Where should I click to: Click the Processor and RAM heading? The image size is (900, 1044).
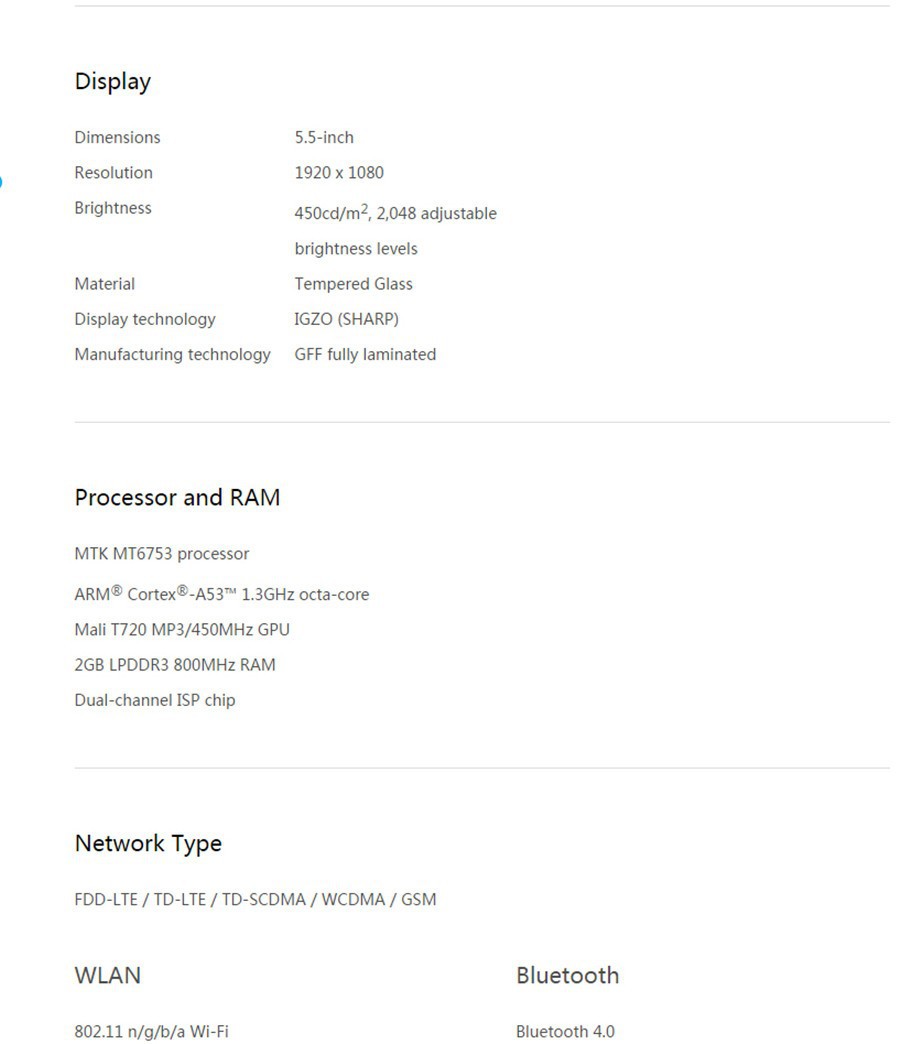(177, 498)
